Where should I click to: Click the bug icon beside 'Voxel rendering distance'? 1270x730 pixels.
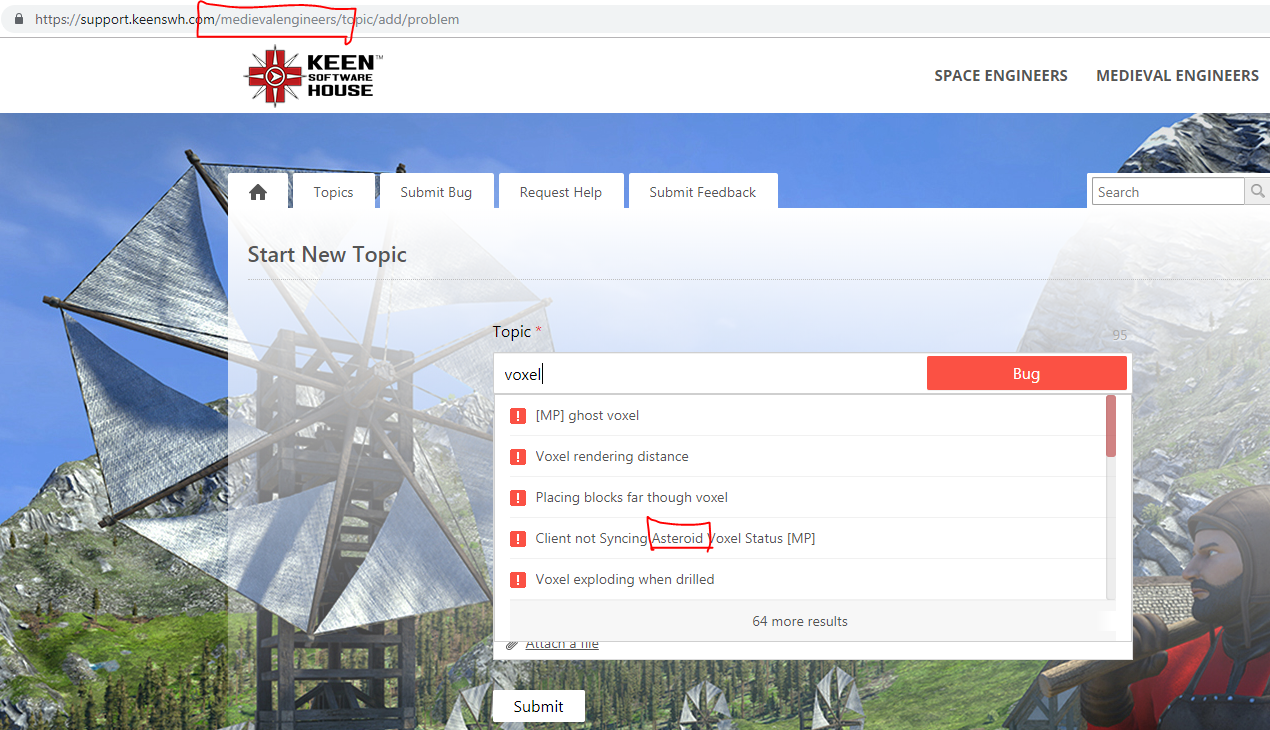518,457
